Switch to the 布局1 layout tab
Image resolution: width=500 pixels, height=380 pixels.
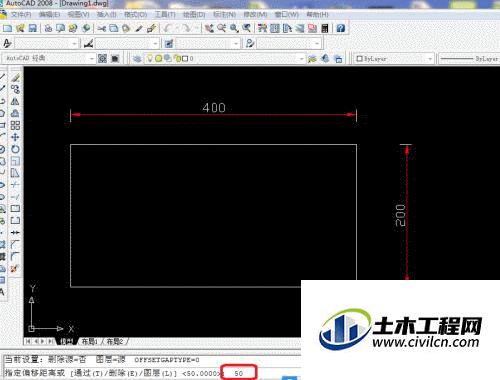pos(89,341)
